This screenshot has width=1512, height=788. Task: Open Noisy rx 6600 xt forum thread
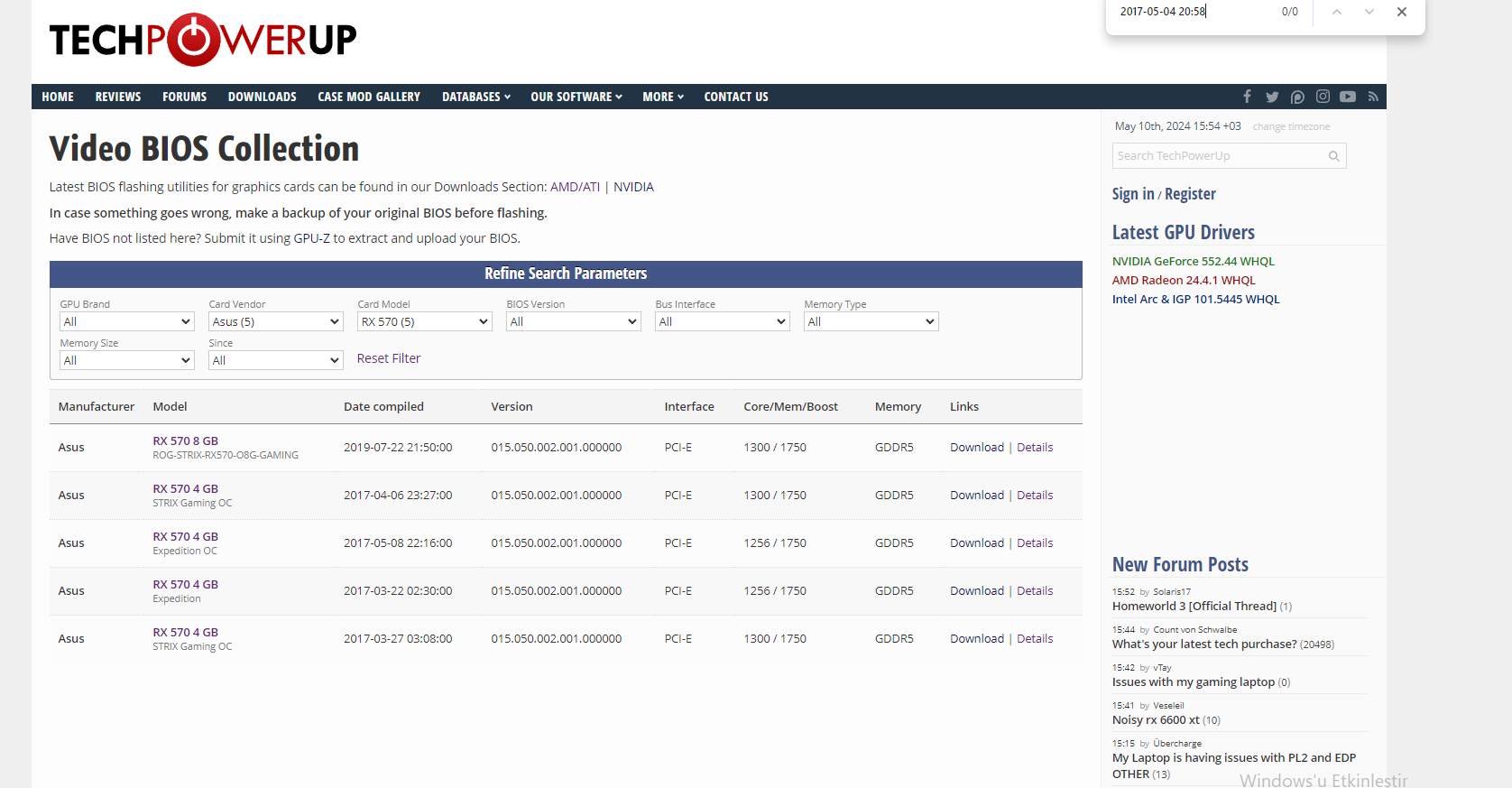pyautogui.click(x=1156, y=719)
